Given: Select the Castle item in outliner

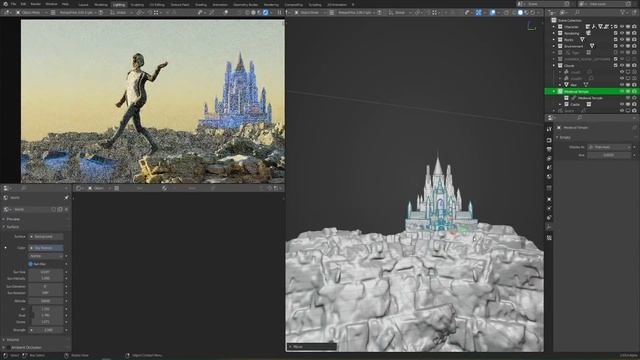Looking at the screenshot, I should tap(575, 104).
